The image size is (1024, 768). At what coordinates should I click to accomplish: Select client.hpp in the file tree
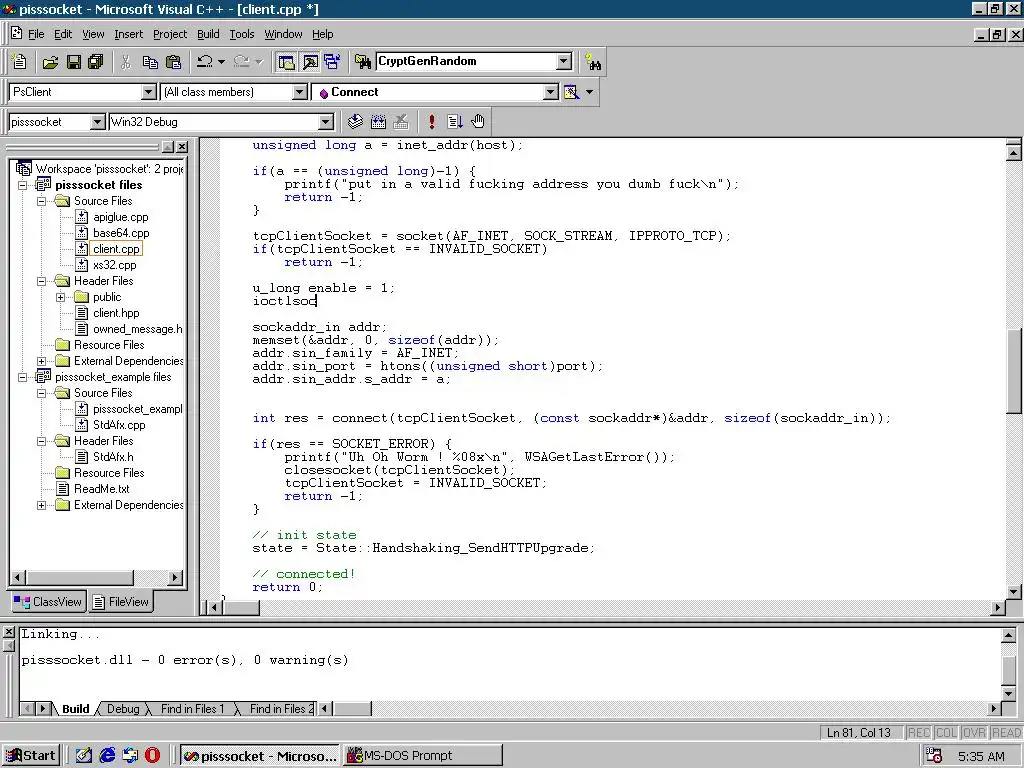(x=116, y=313)
